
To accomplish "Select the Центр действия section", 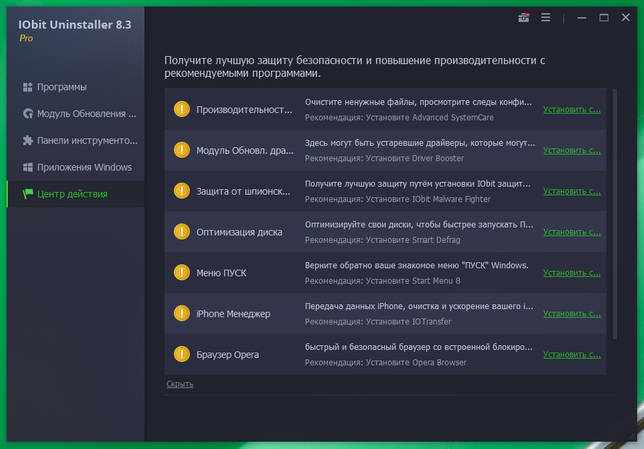I will pos(76,194).
